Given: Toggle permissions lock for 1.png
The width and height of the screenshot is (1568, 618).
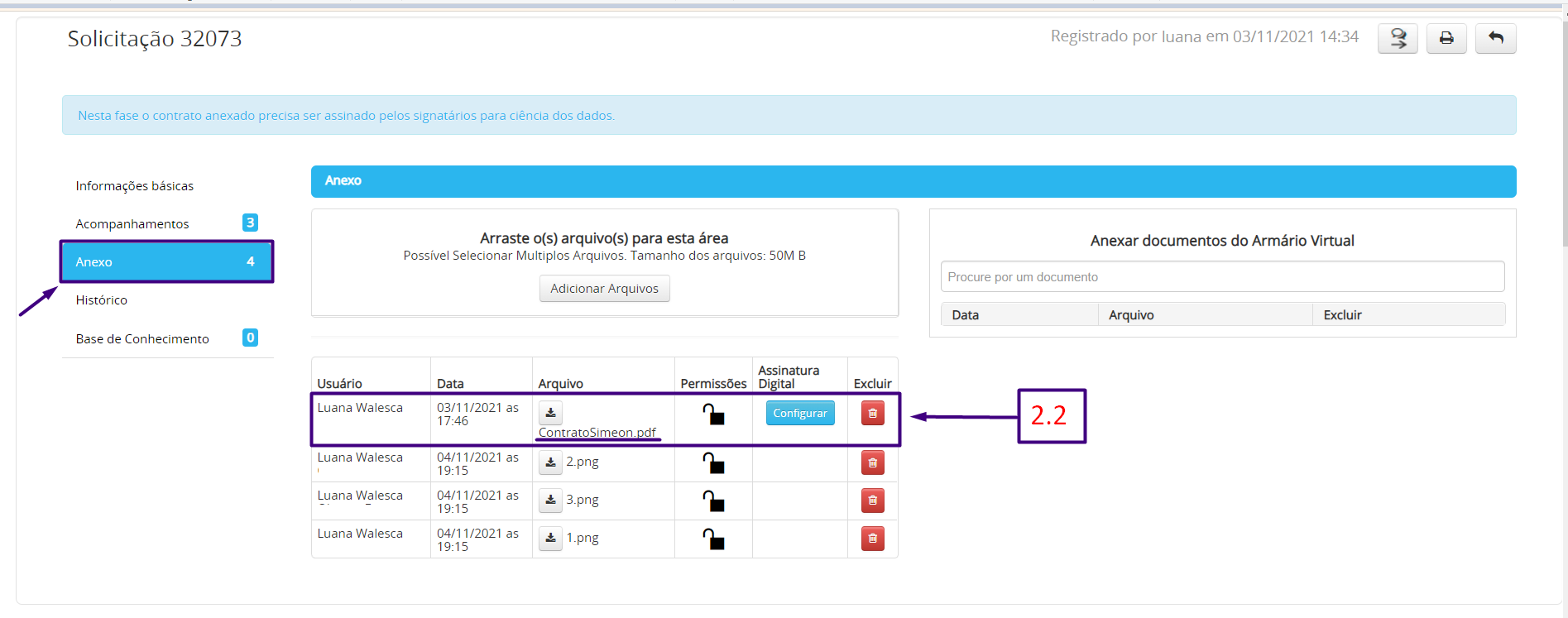Looking at the screenshot, I should coord(713,539).
